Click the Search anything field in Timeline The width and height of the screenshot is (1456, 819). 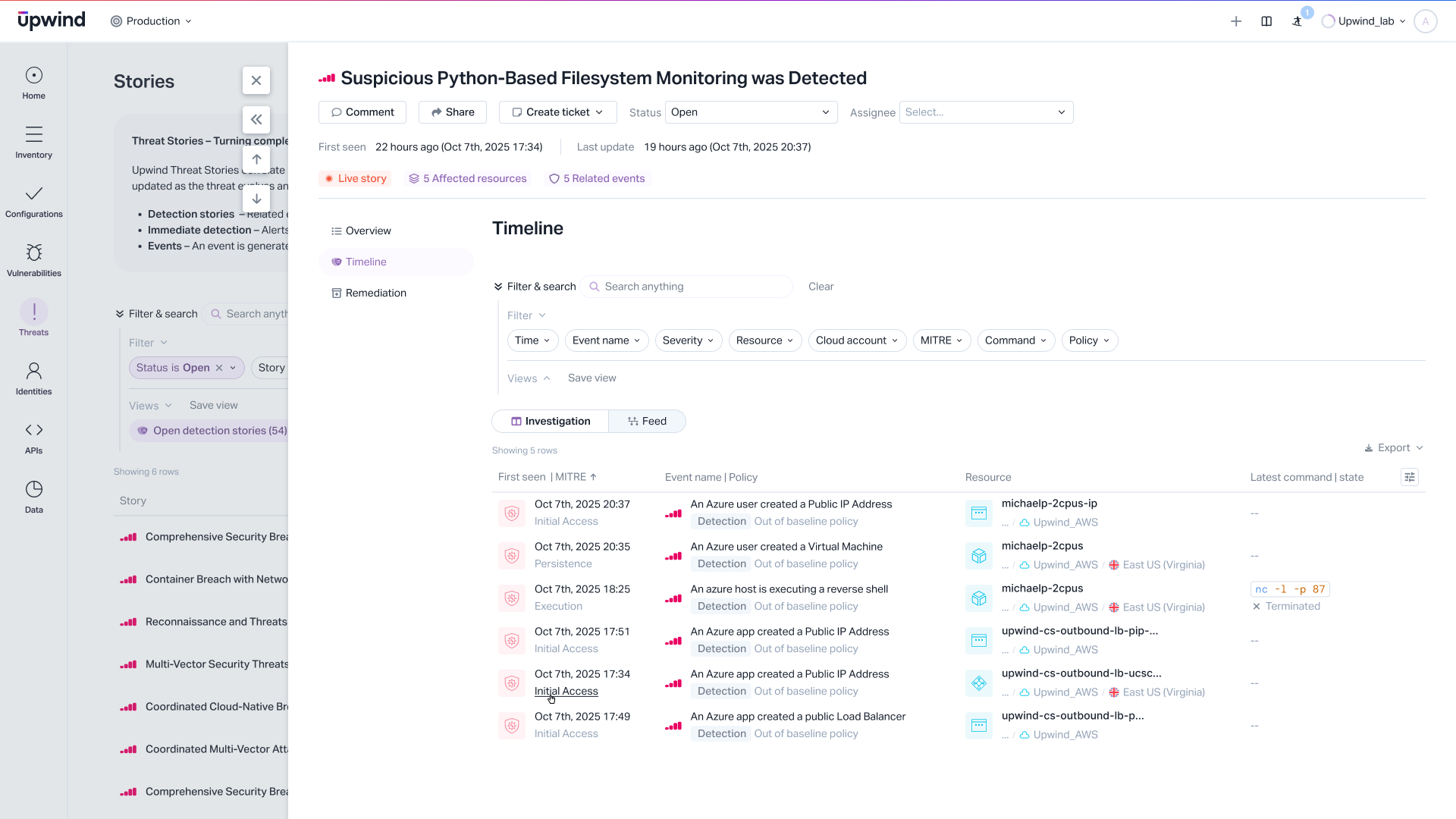[690, 287]
